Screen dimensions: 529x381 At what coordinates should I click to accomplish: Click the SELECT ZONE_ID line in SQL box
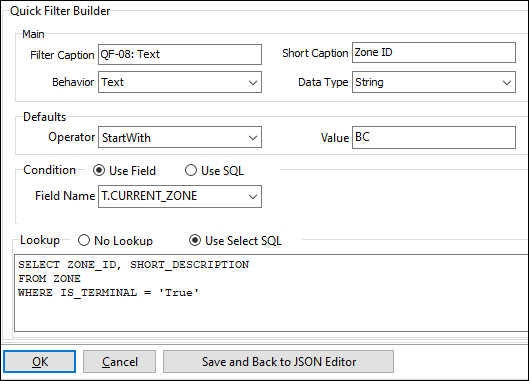tap(134, 265)
